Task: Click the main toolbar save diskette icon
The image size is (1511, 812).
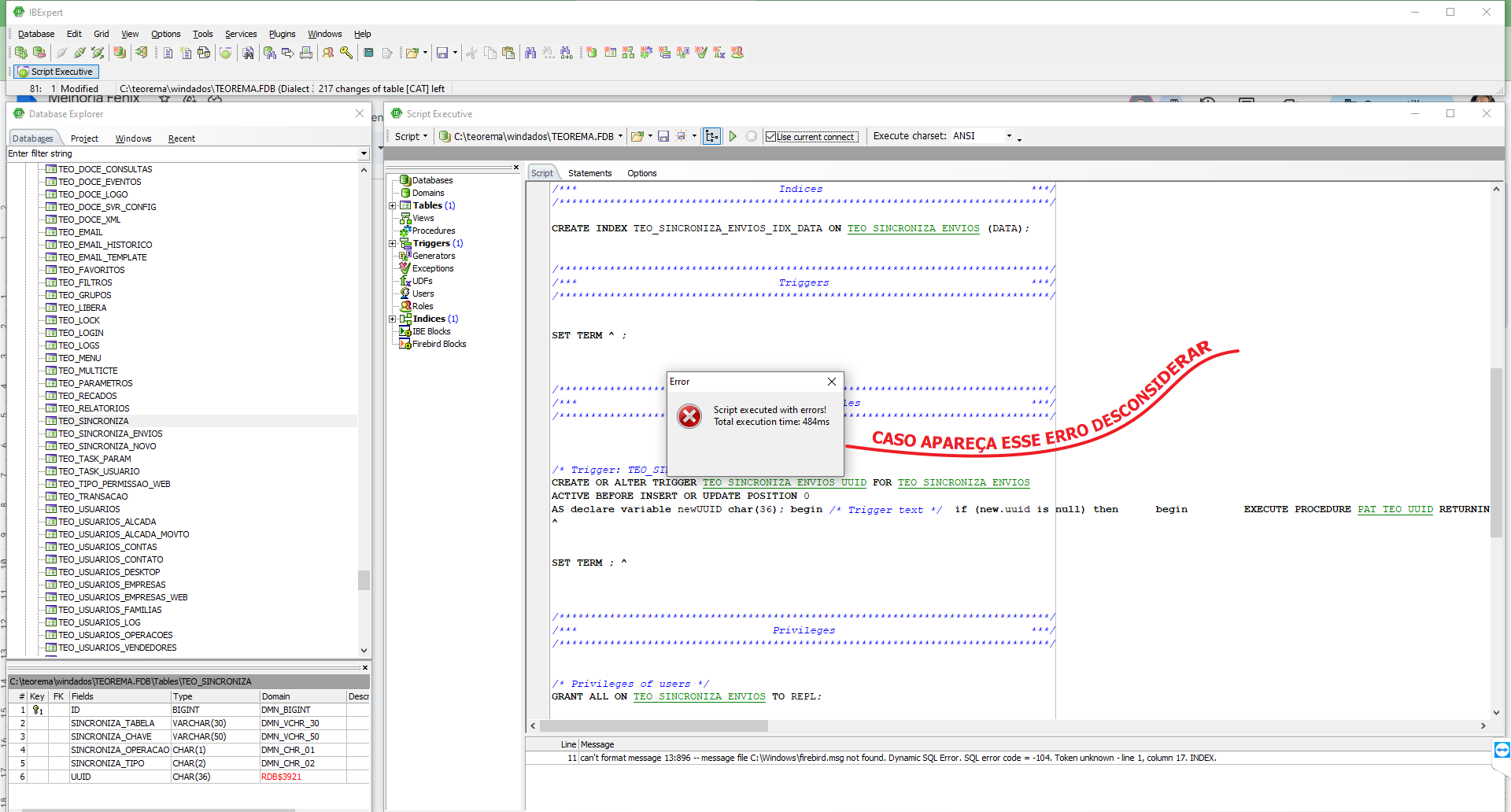Action: coord(442,53)
